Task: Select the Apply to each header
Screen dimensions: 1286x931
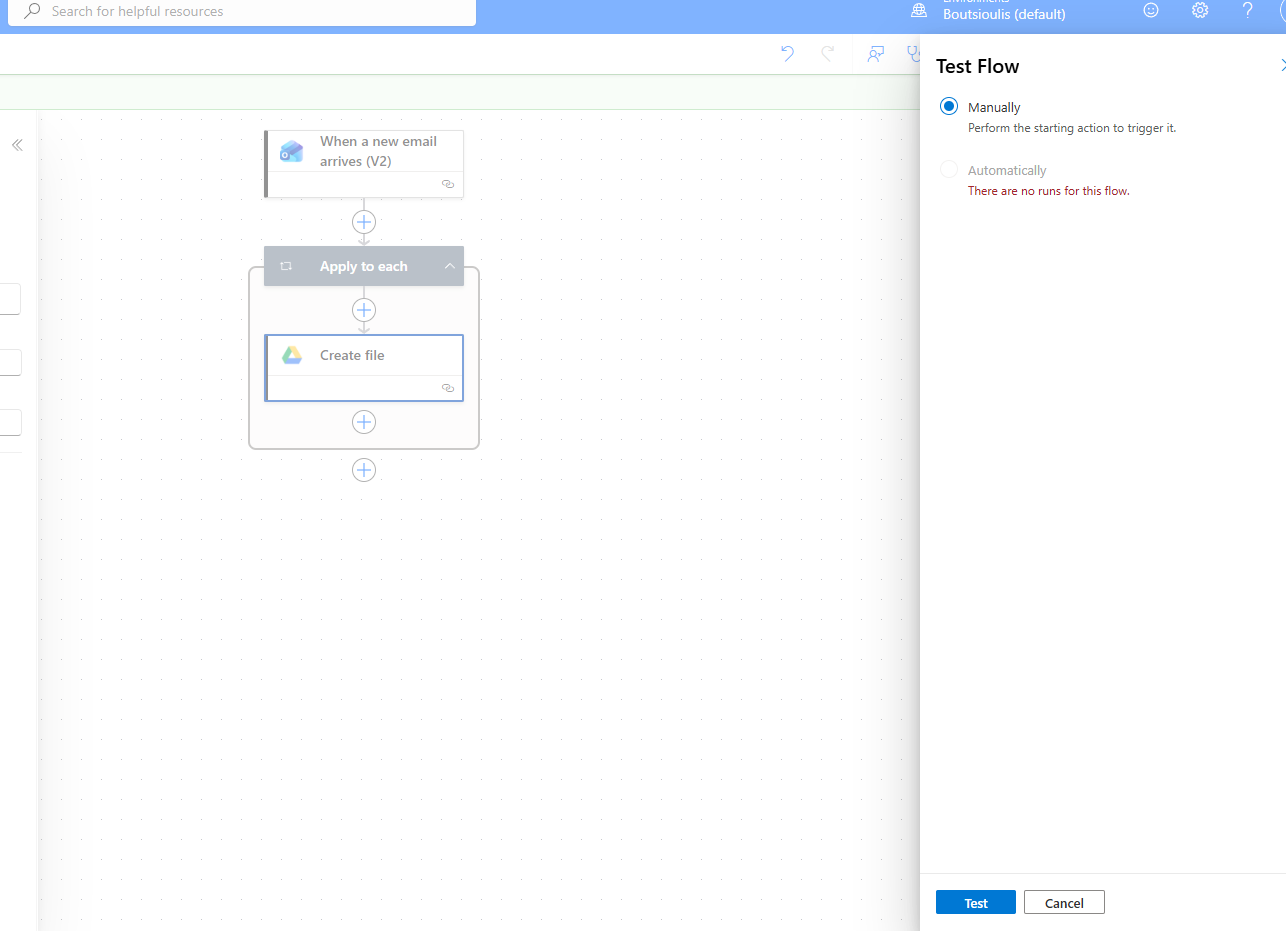Action: pyautogui.click(x=363, y=266)
